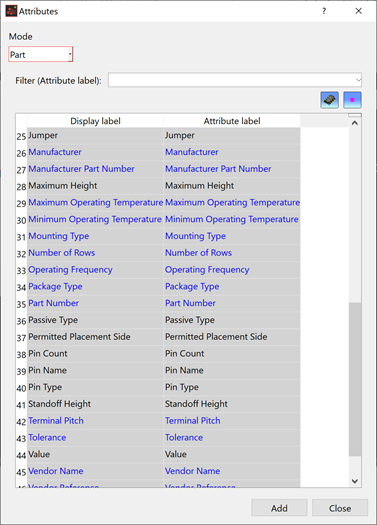Click the Add button
This screenshot has width=377, height=525.
279,508
